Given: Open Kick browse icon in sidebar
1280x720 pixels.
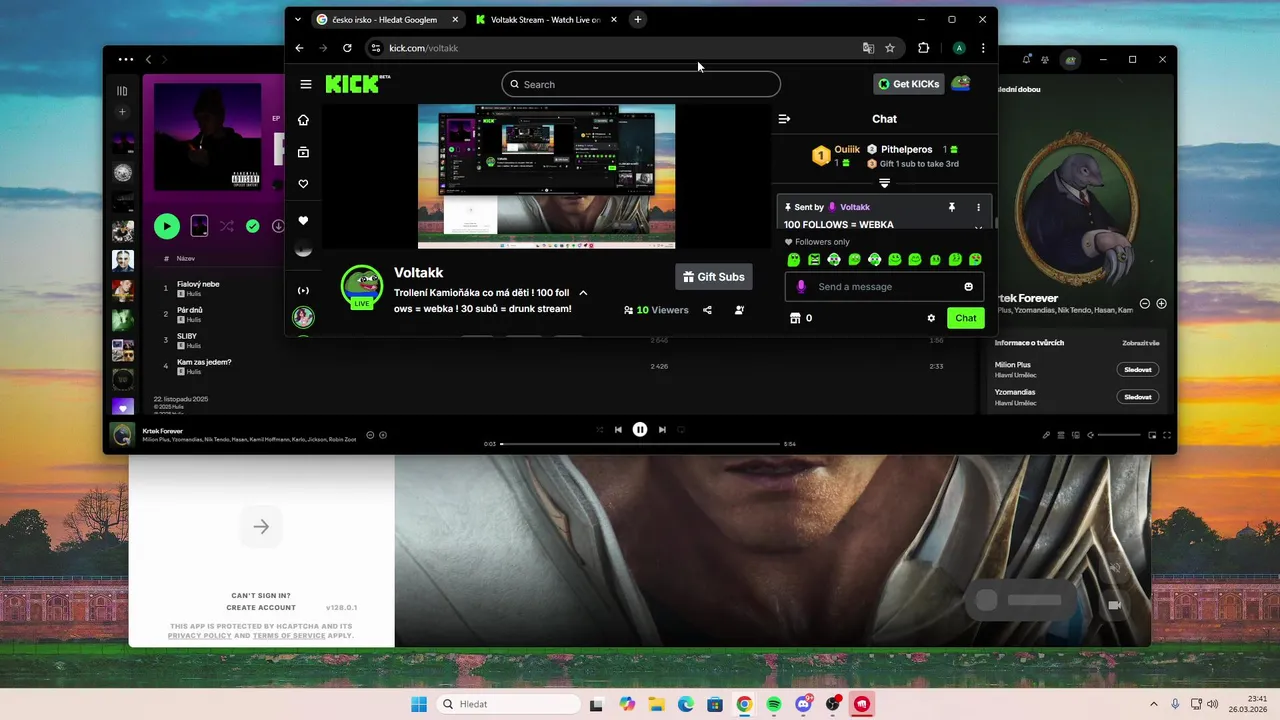Looking at the screenshot, I should pos(303,152).
